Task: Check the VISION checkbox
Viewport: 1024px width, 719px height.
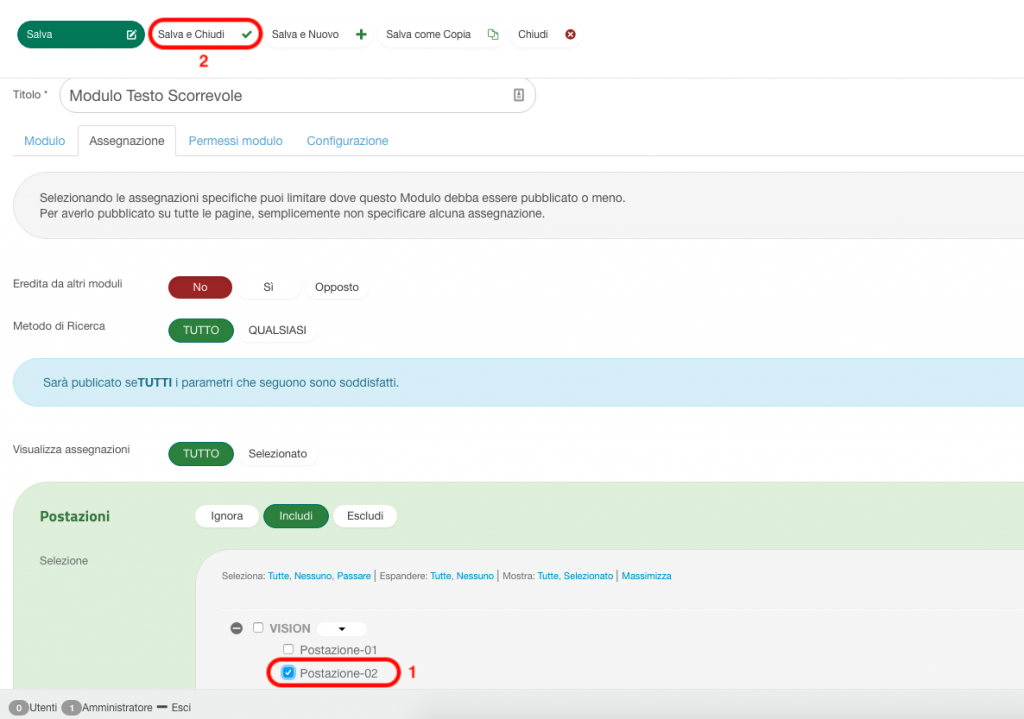Action: (x=258, y=628)
